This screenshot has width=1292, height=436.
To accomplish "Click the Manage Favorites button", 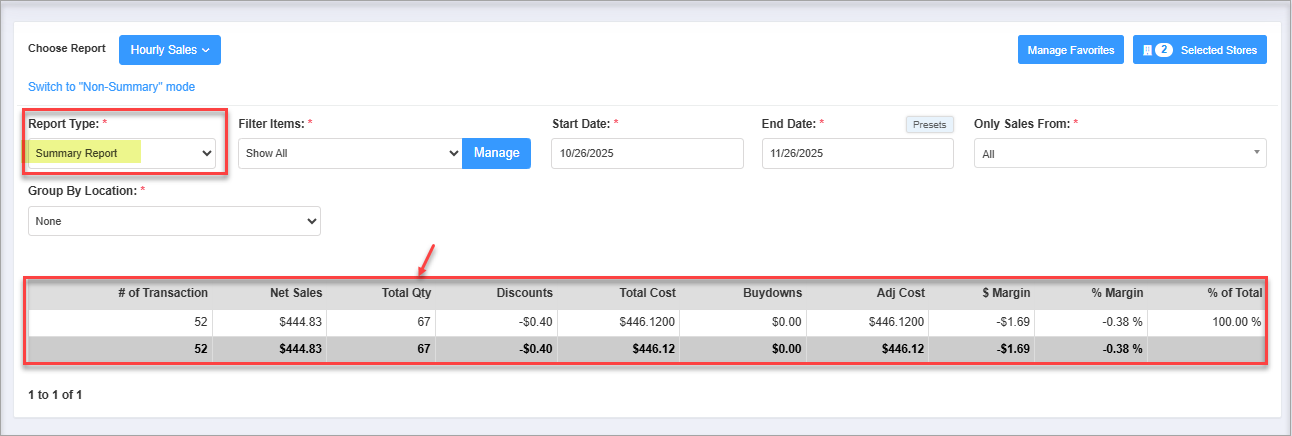I will 1071,50.
